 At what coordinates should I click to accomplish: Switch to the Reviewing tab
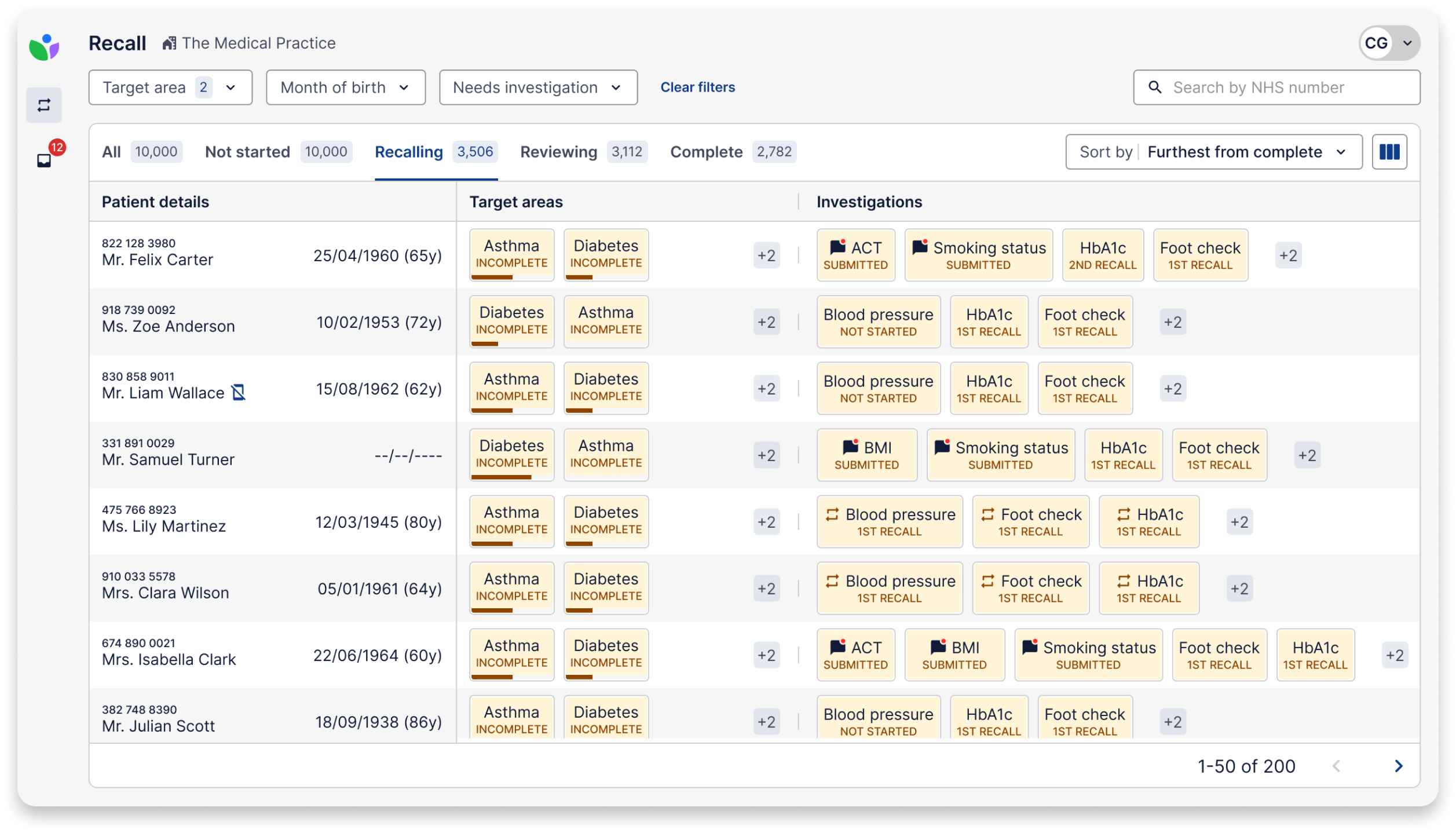(558, 152)
